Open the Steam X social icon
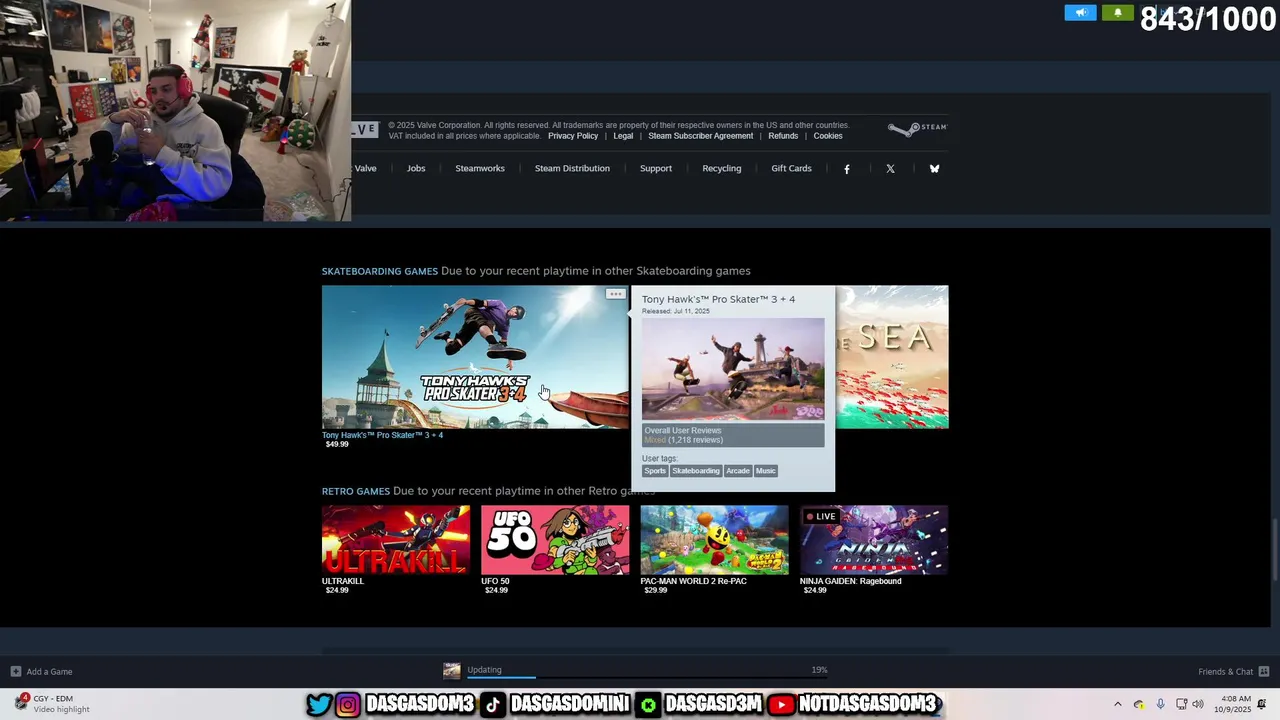The width and height of the screenshot is (1280, 720). pos(890,169)
